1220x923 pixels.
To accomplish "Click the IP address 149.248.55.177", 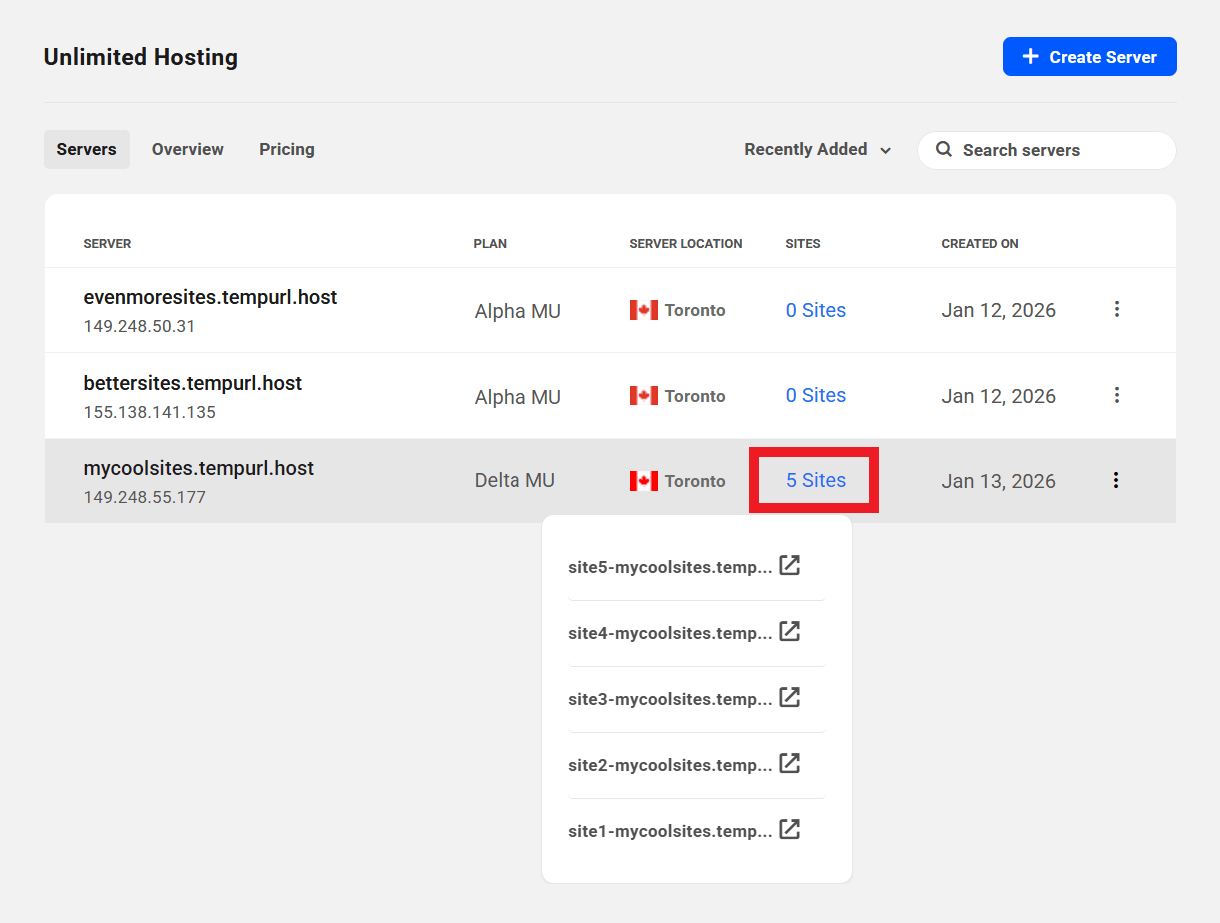I will 145,497.
